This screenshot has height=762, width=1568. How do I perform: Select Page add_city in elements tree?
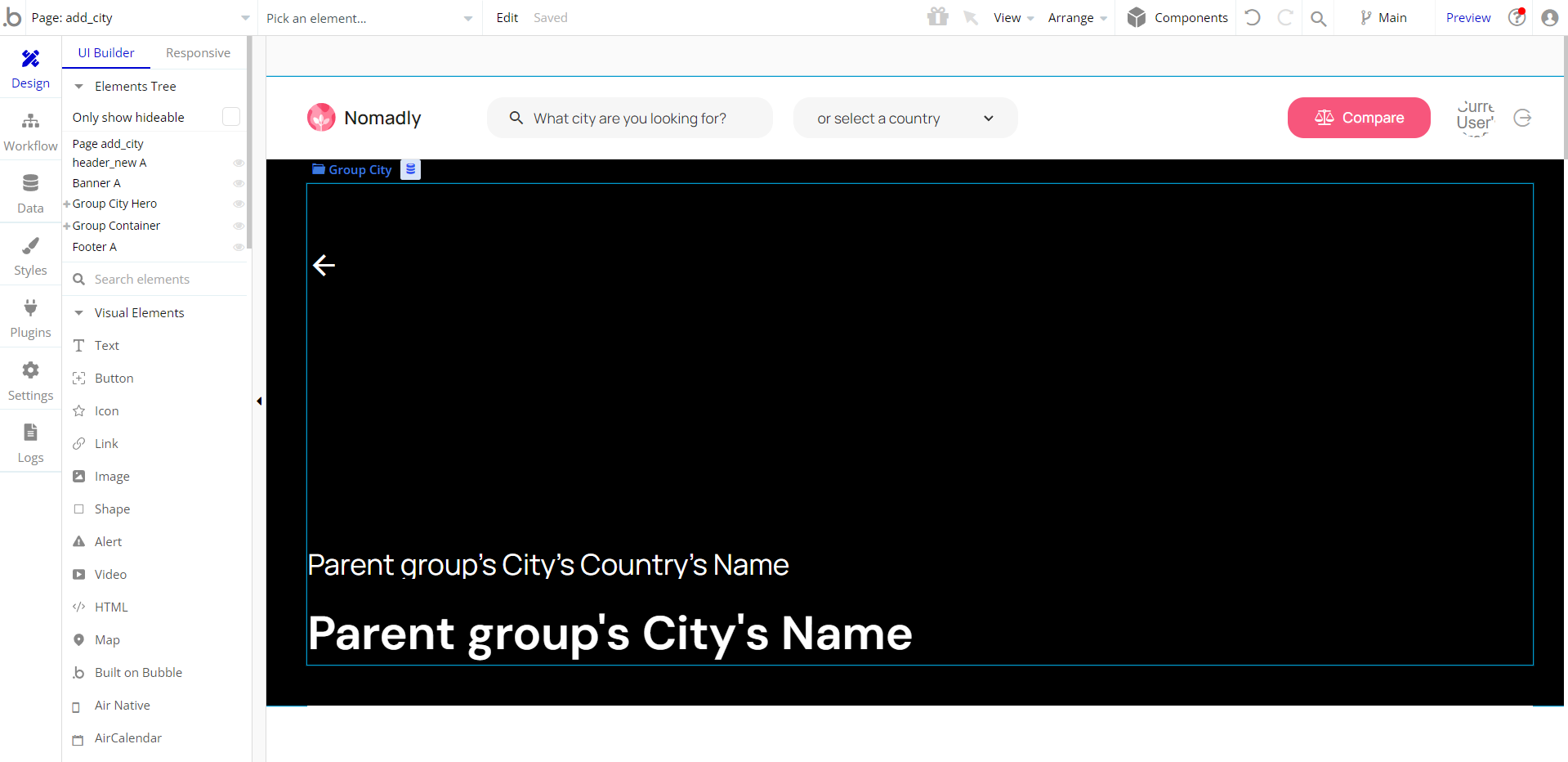point(108,144)
